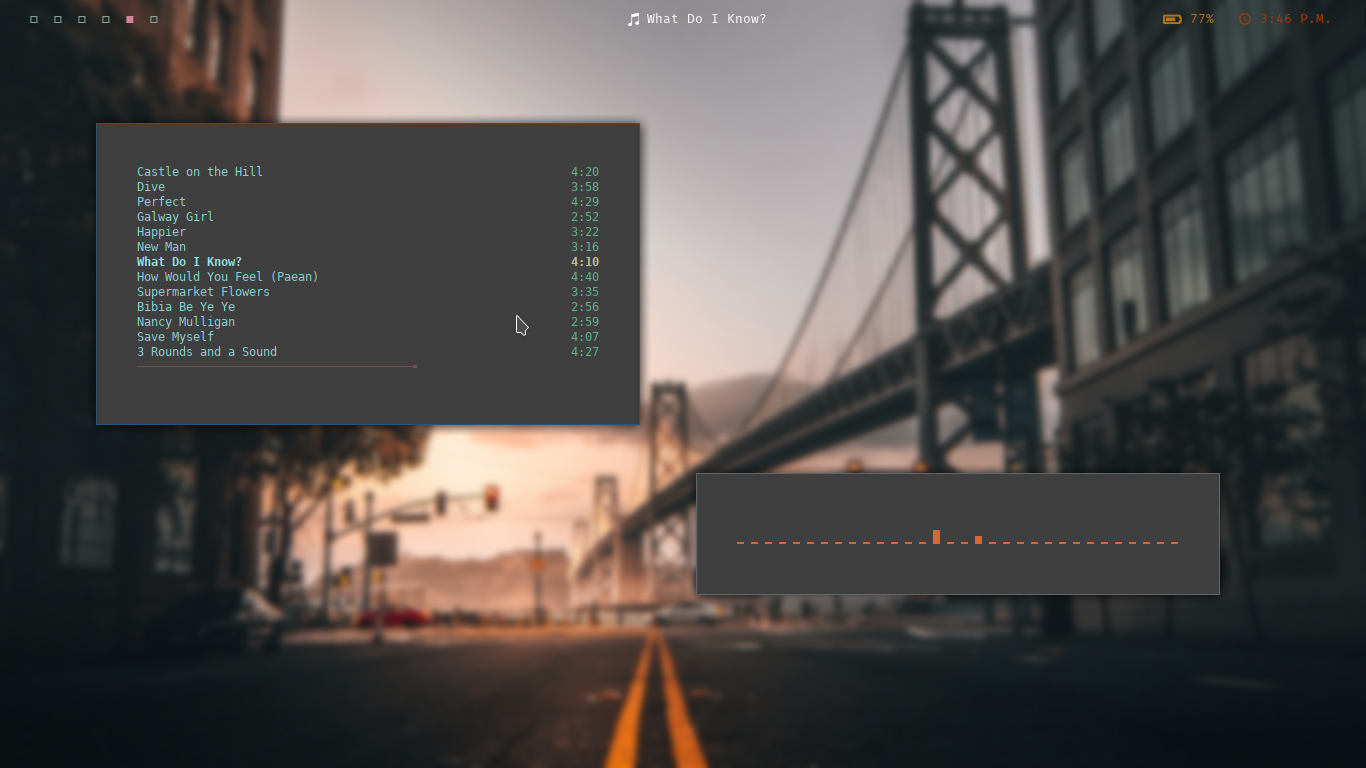Switch to the active pink workspace indicator

point(129,18)
